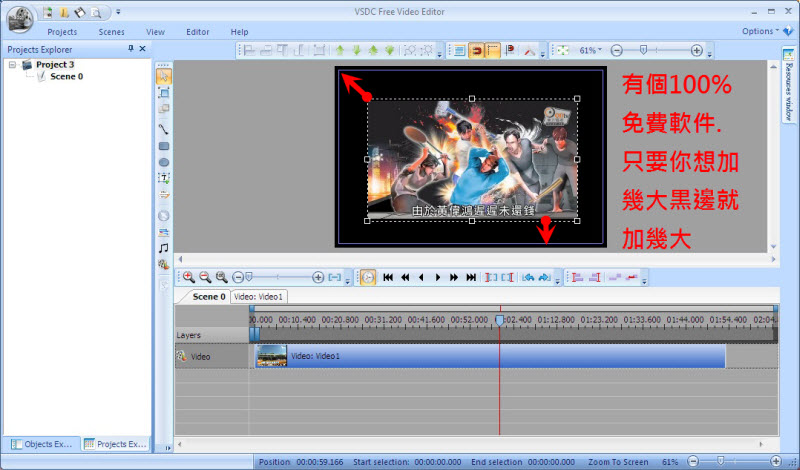Image resolution: width=800 pixels, height=470 pixels.
Task: Add an audio object with the music note tool
Action: tap(164, 248)
